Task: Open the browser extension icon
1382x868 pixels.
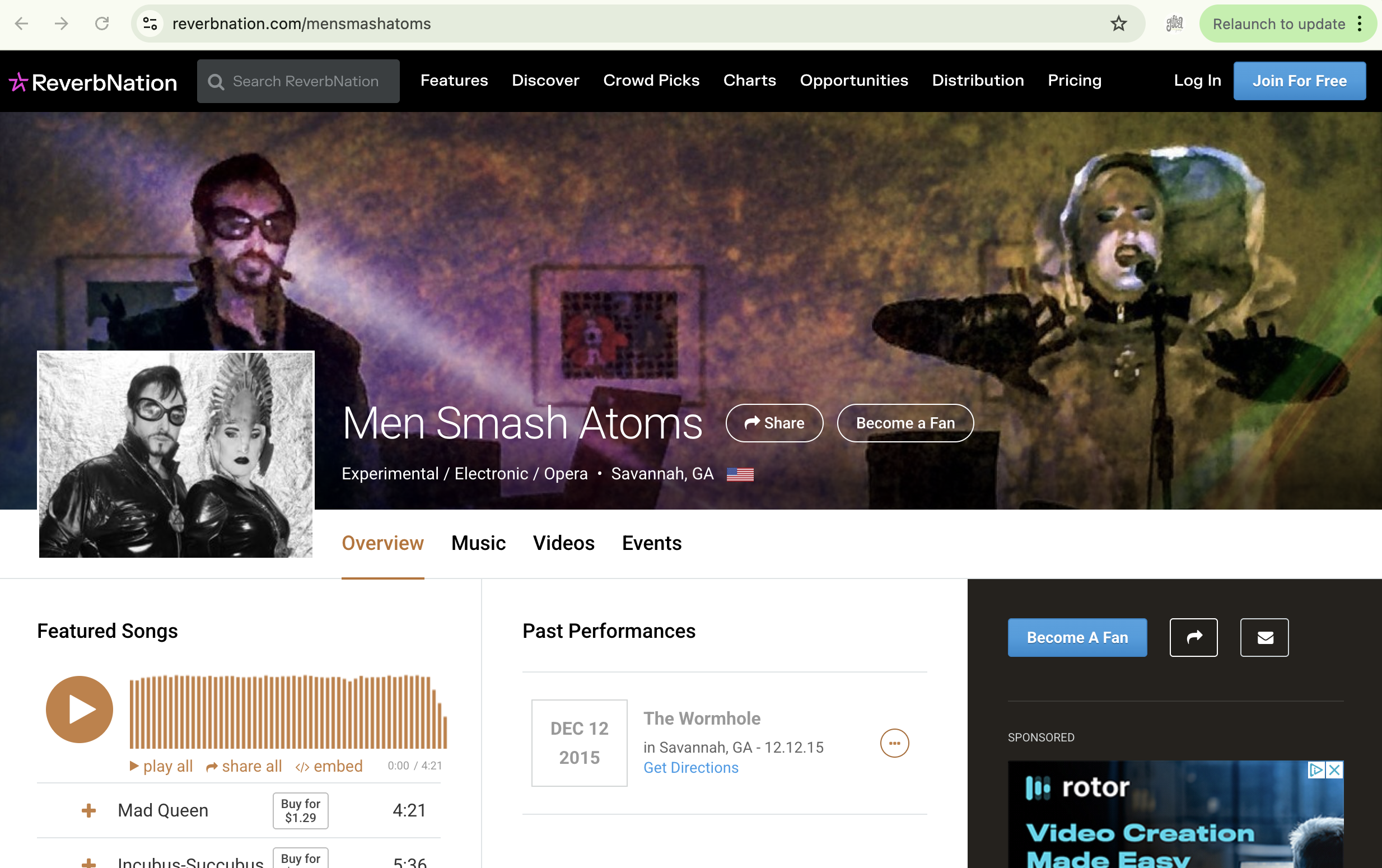Action: pos(1174,24)
